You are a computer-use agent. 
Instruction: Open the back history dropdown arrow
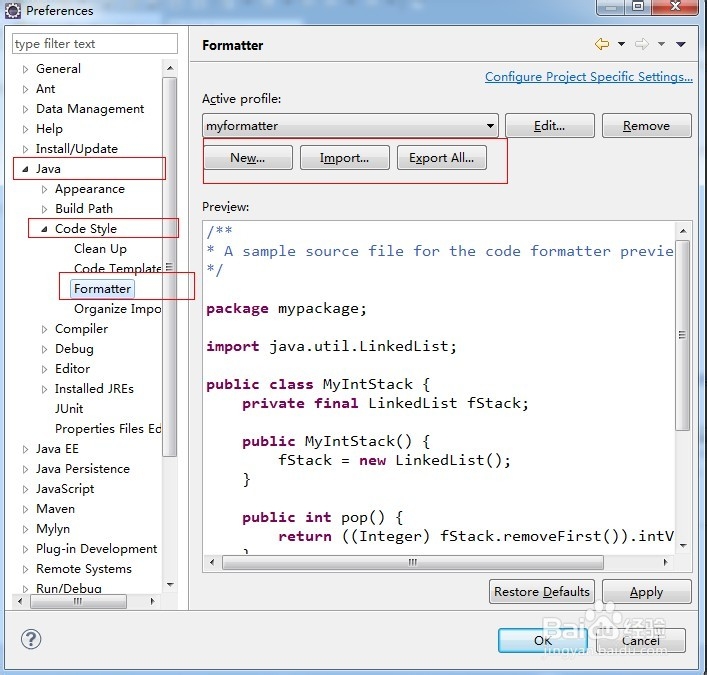[x=621, y=44]
